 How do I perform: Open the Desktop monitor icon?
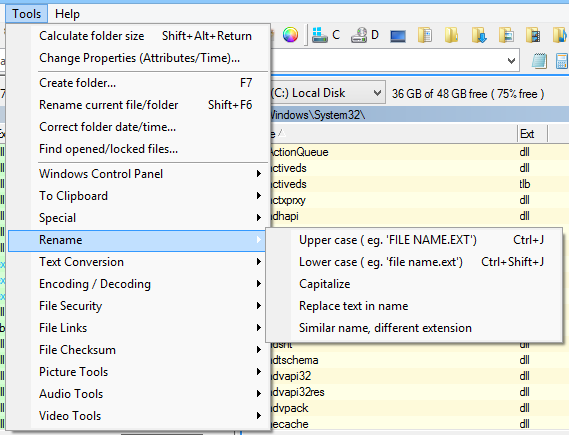coord(398,36)
